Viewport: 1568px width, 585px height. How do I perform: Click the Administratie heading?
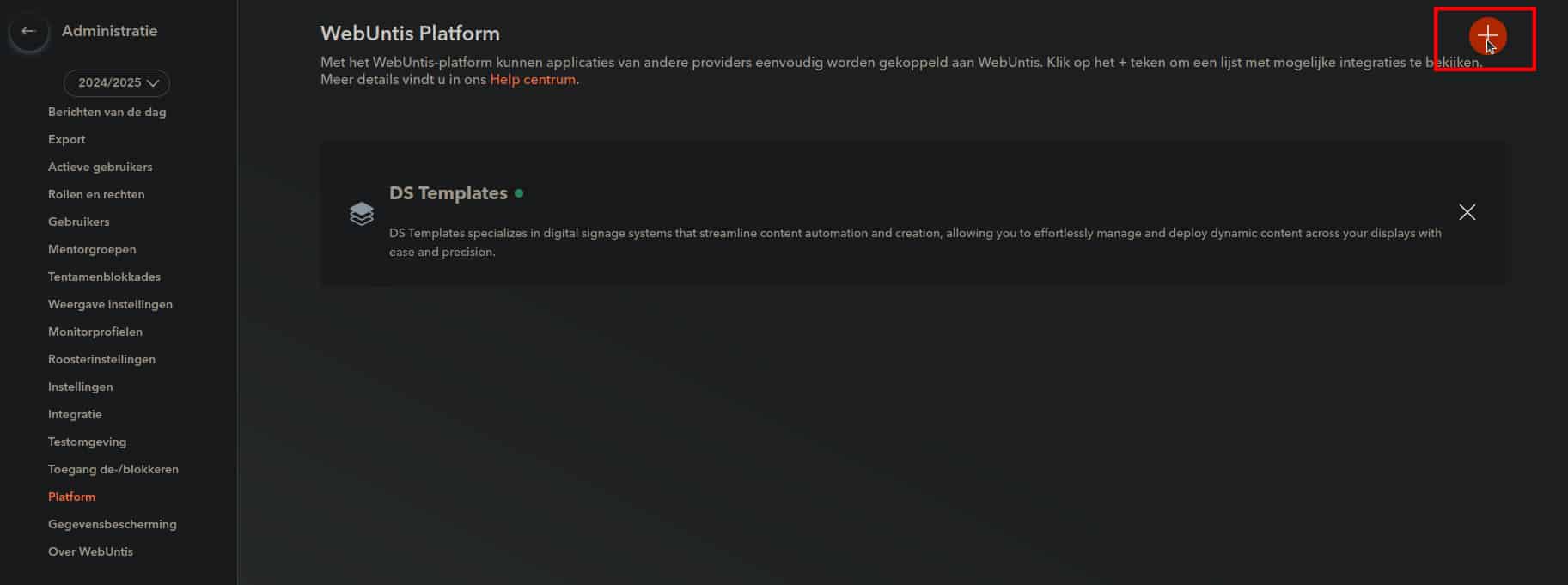click(x=110, y=31)
